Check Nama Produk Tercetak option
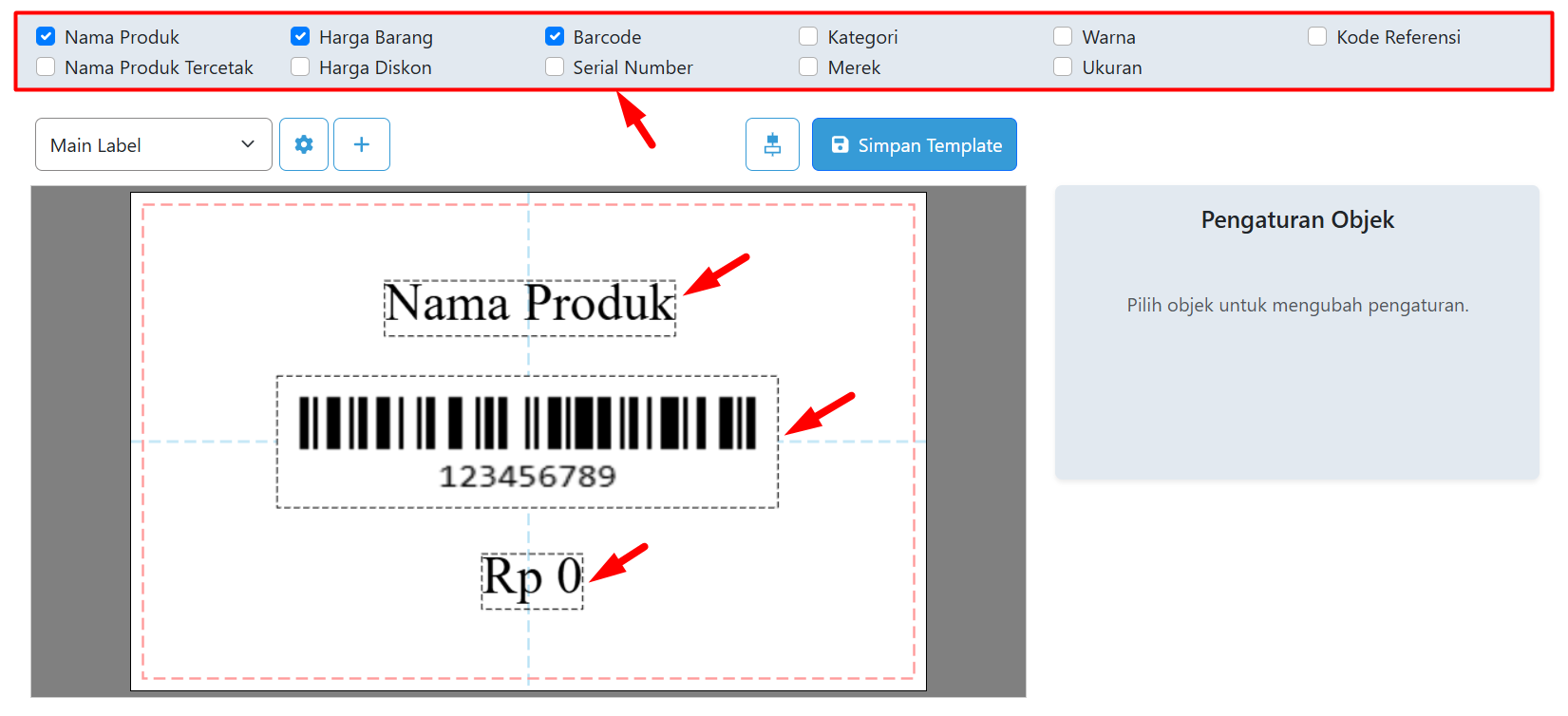The height and width of the screenshot is (716, 1568). 46,67
